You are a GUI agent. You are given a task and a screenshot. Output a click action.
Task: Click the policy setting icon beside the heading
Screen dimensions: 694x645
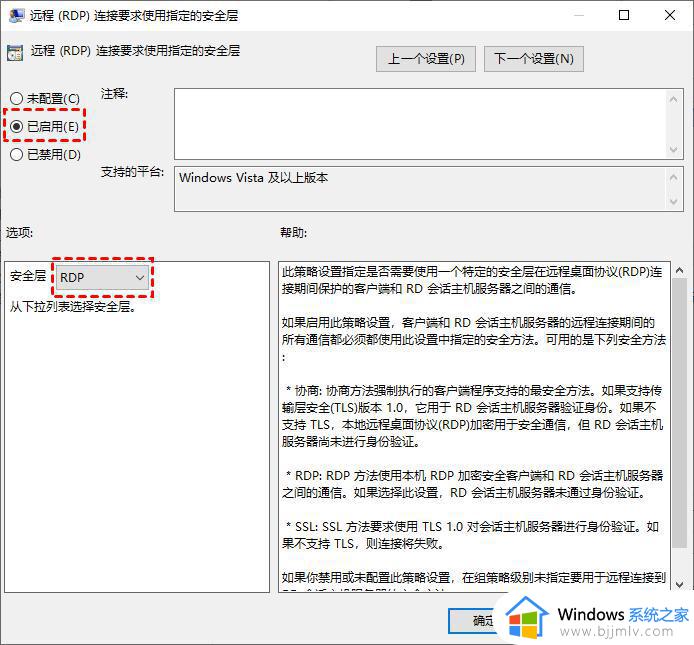(15, 53)
